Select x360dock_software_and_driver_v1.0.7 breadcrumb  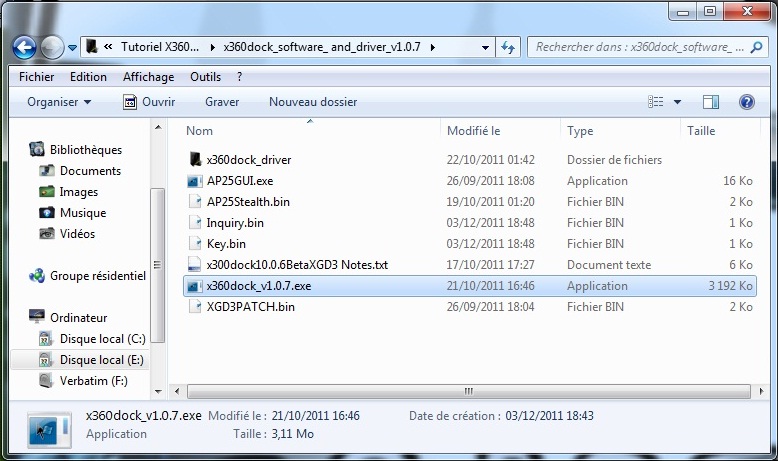coord(322,47)
